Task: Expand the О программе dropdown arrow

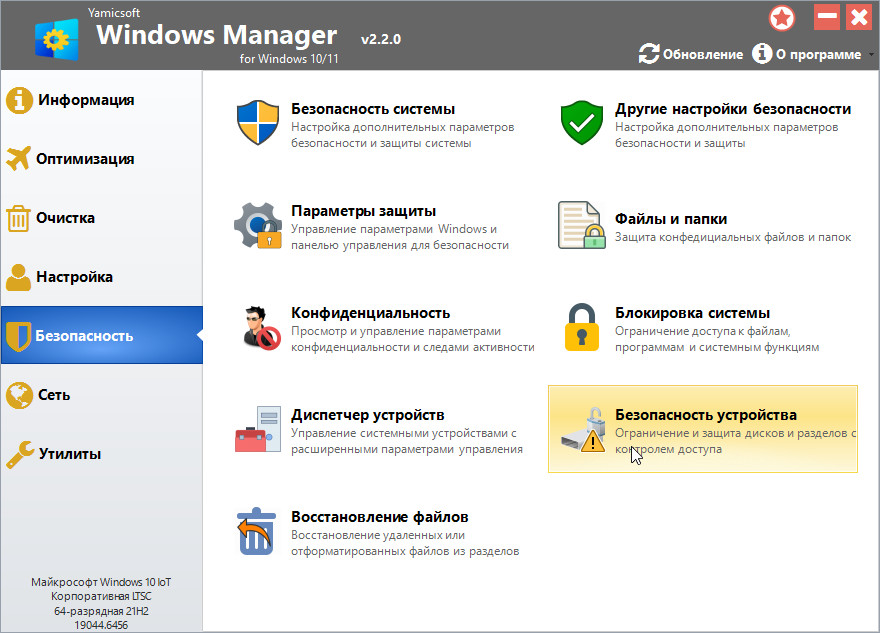Action: [870, 55]
